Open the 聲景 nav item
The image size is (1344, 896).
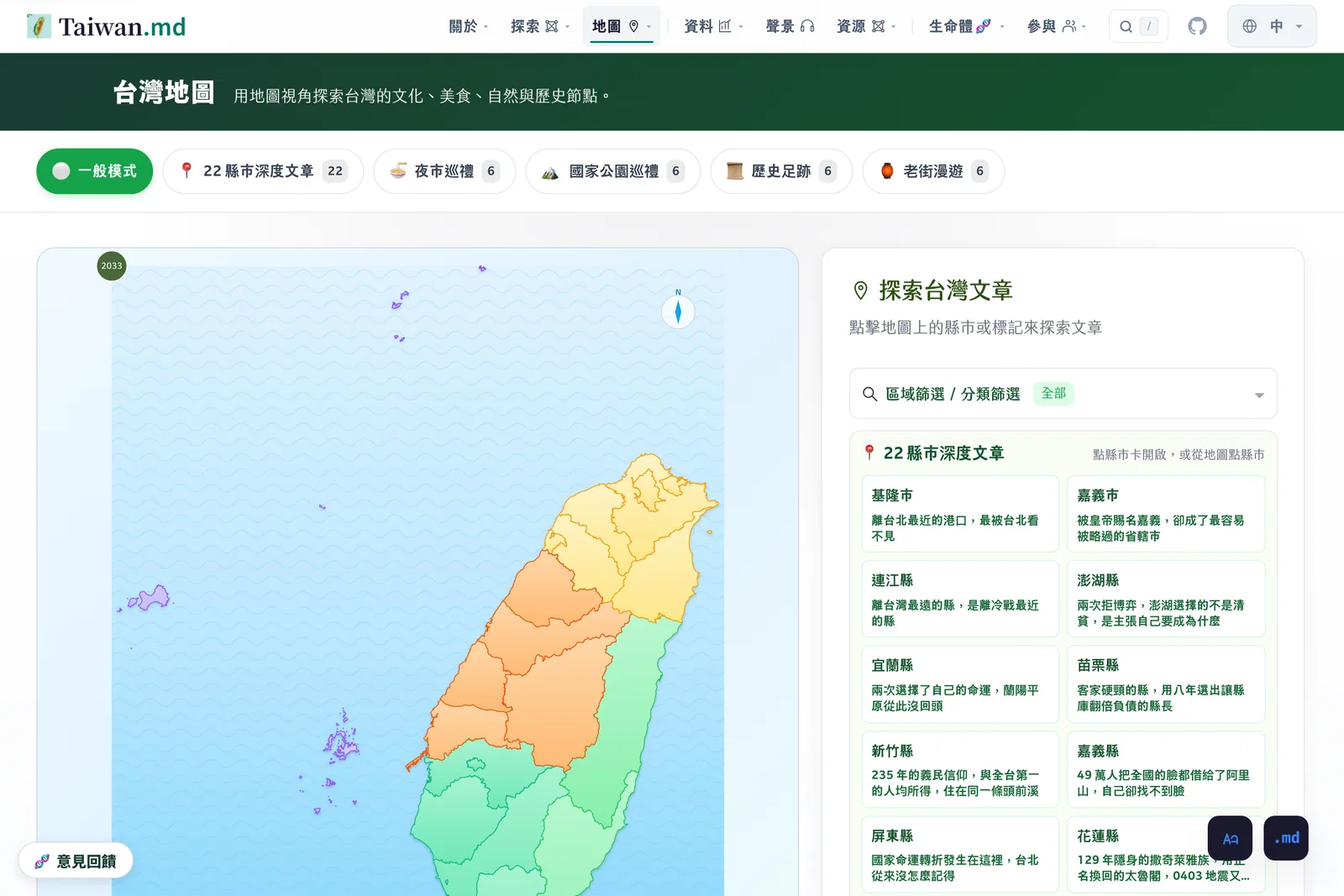point(790,26)
